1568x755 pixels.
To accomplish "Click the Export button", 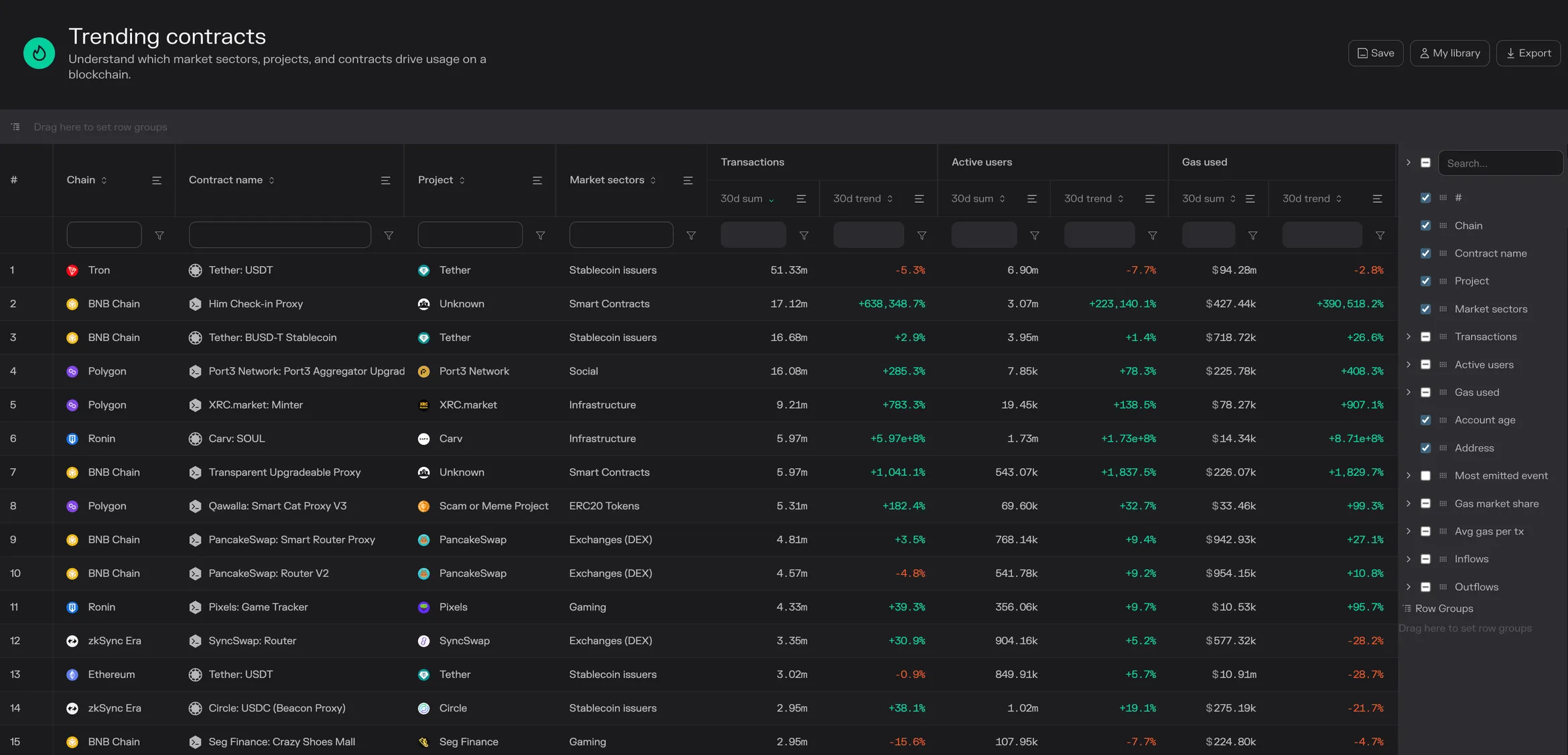I will tap(1528, 53).
